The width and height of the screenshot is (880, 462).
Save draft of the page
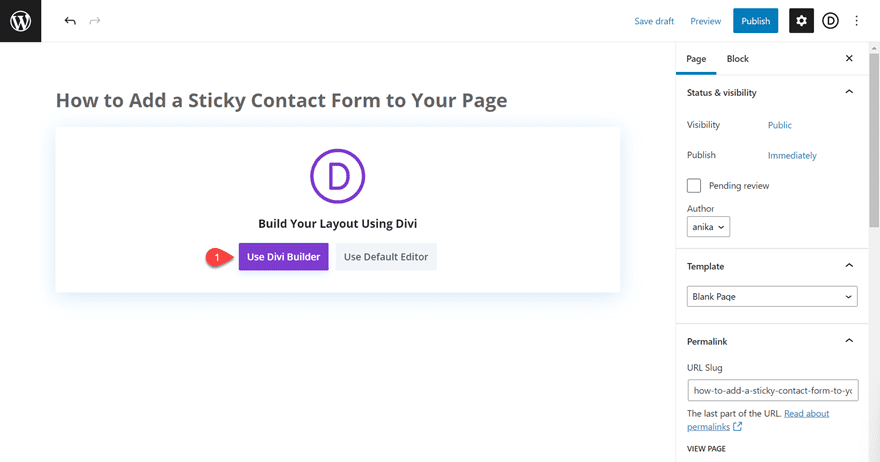654,21
